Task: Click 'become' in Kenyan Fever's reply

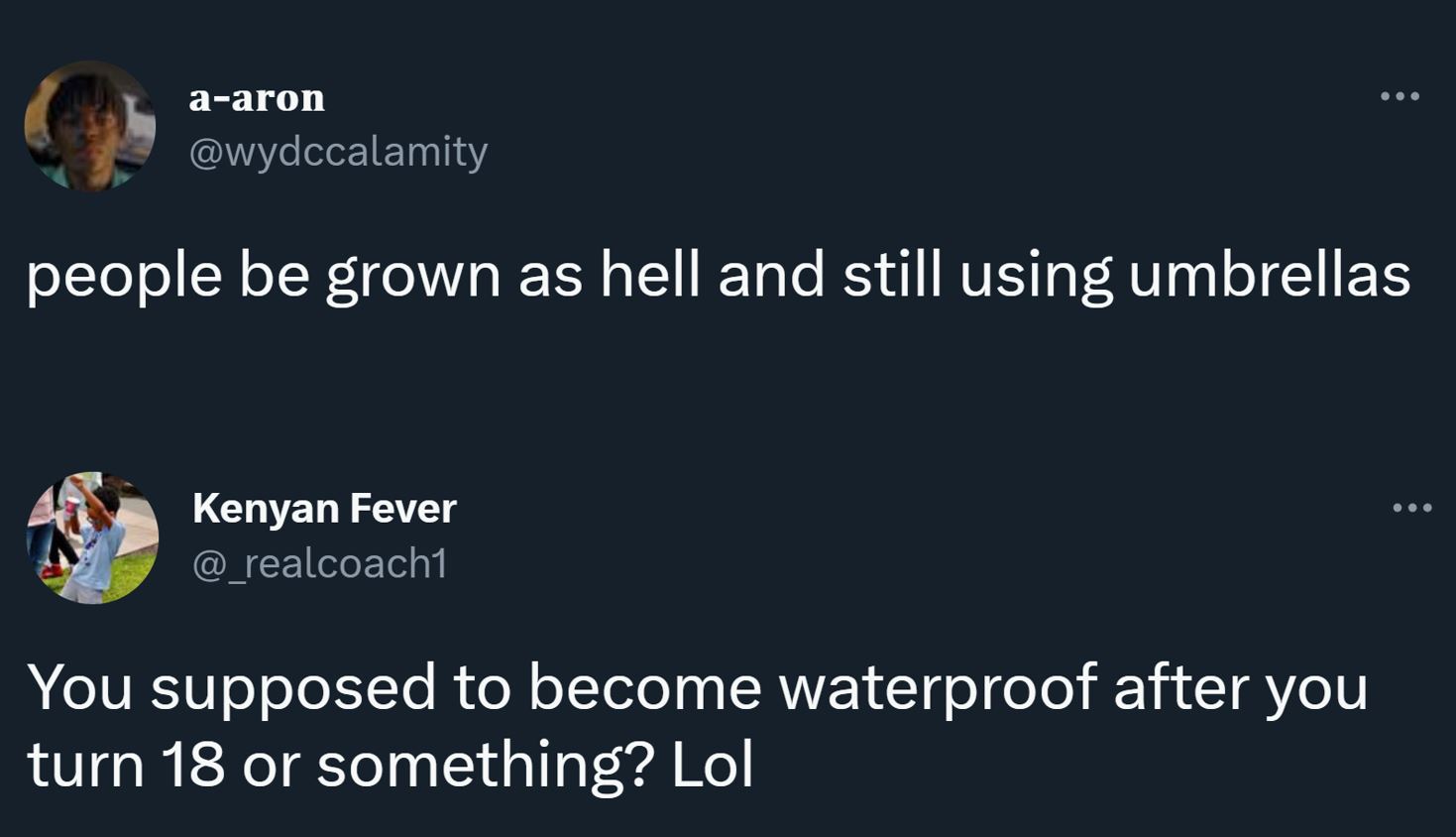Action: (x=644, y=686)
